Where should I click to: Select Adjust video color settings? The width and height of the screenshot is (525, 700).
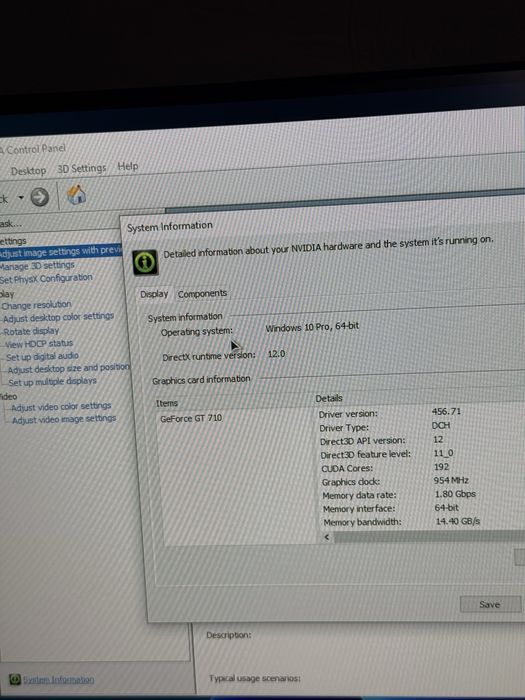[x=61, y=407]
